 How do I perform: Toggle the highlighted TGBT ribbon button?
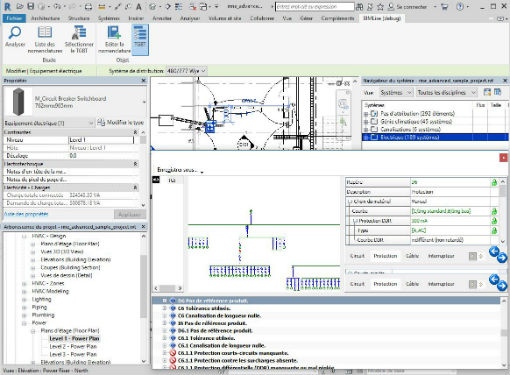(x=140, y=39)
